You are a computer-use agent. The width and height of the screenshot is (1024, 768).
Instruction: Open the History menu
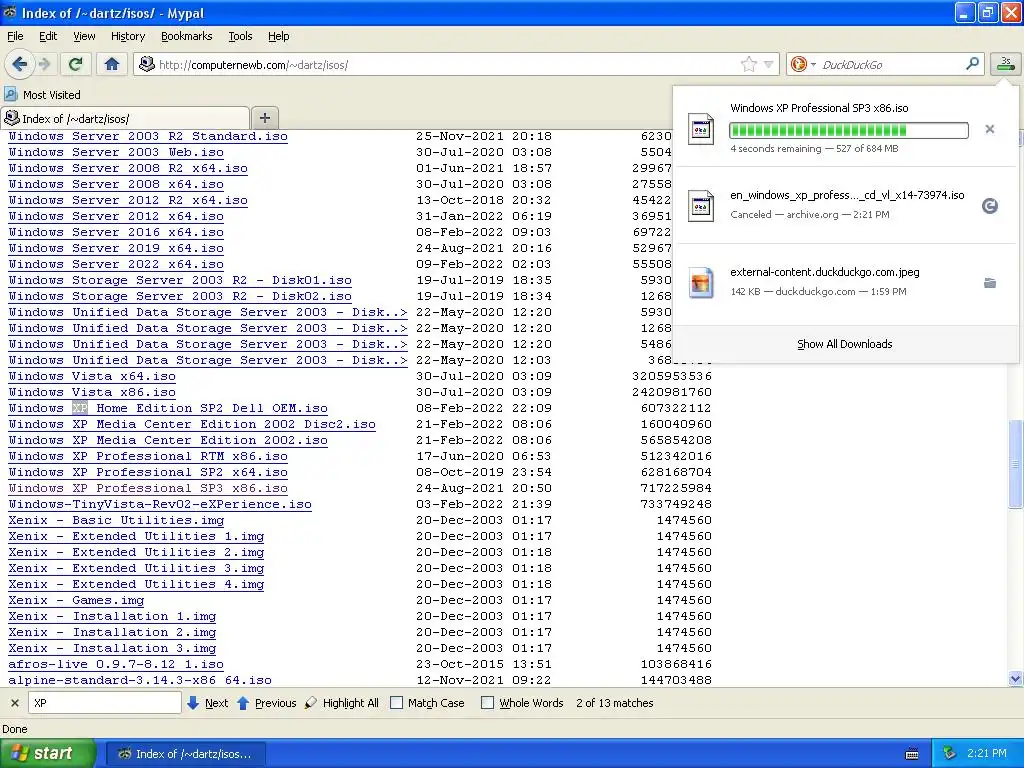pyautogui.click(x=127, y=36)
